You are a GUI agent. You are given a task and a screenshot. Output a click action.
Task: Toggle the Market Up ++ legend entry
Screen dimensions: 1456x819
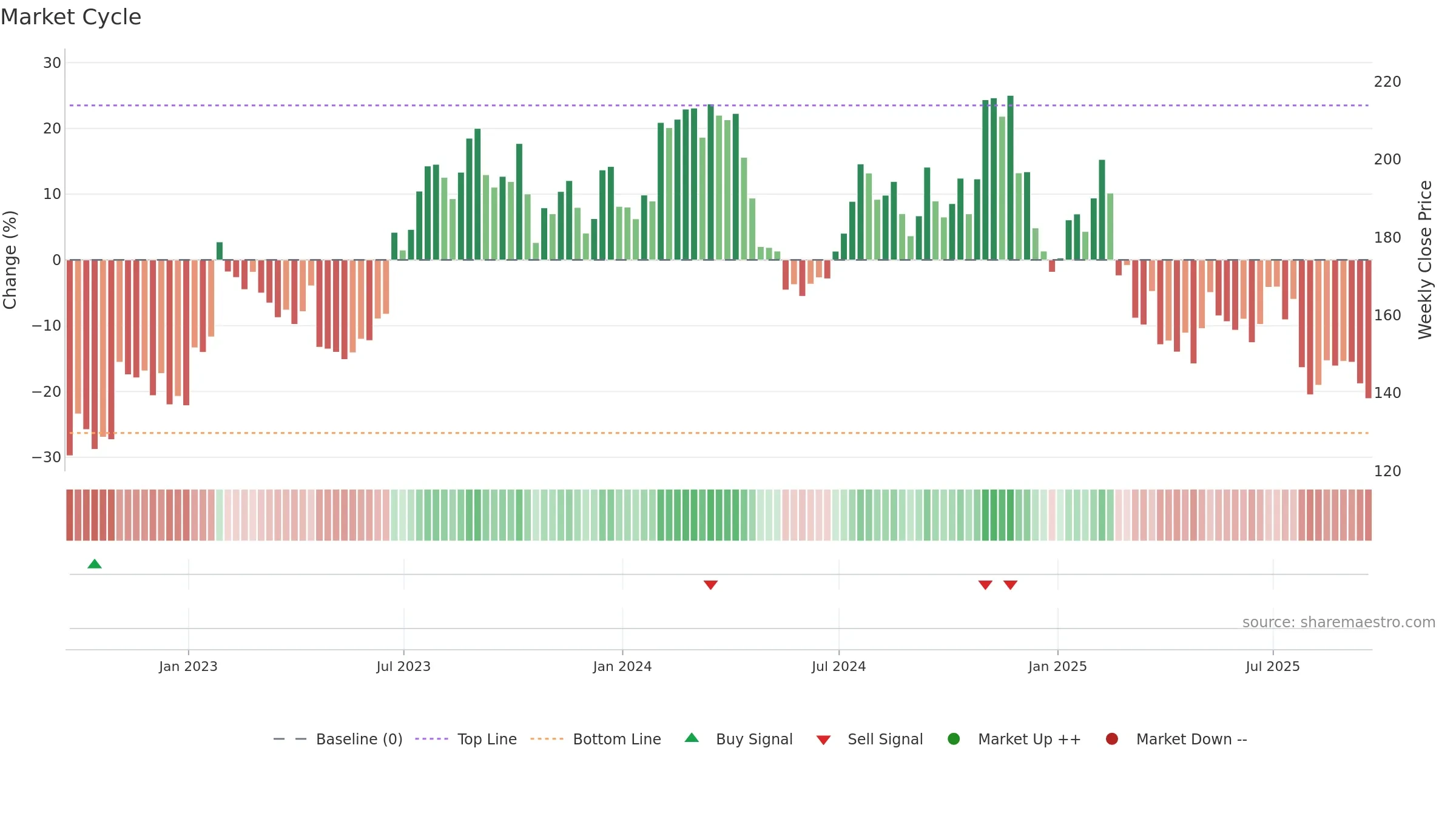pyautogui.click(x=1014, y=739)
